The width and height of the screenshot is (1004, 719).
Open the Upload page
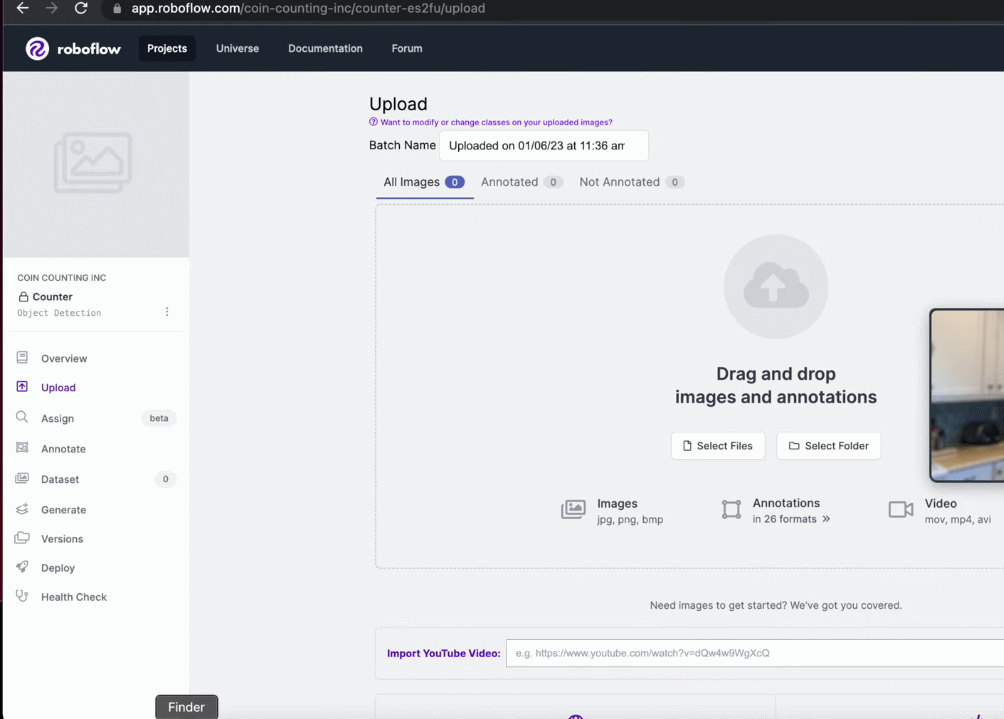58,387
